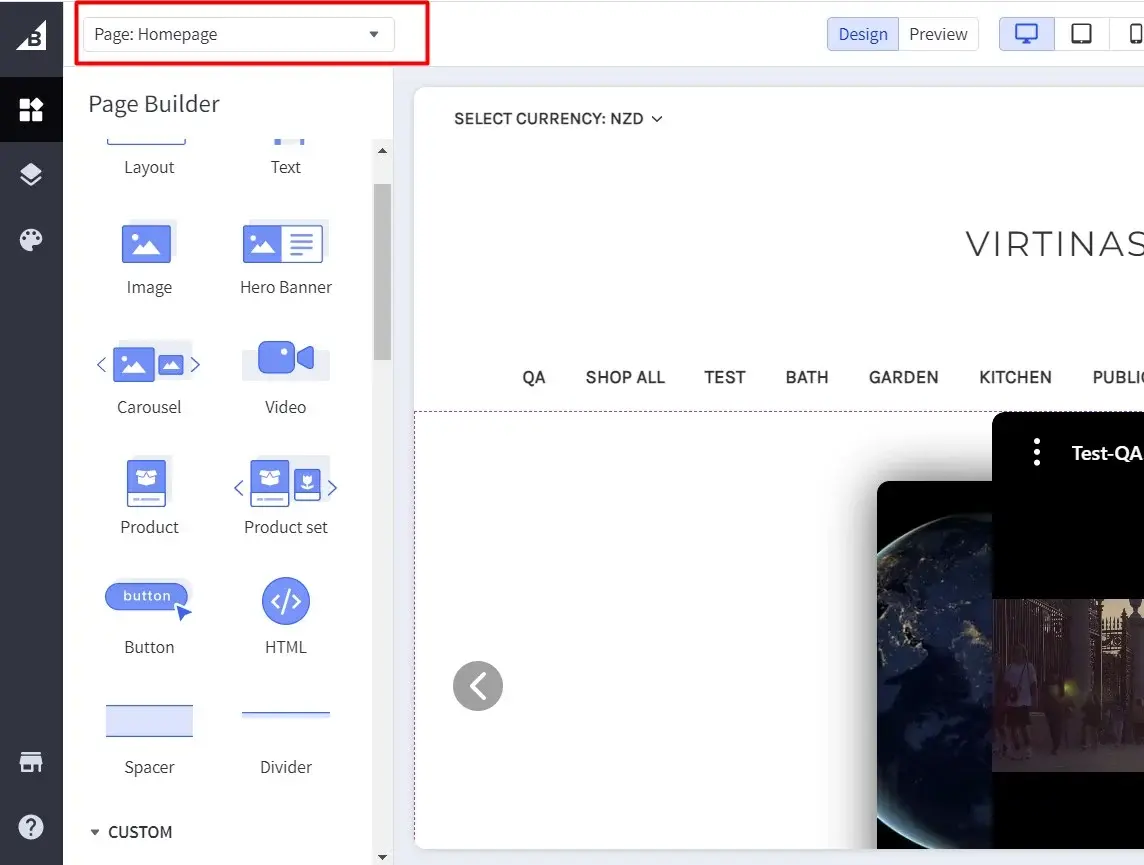Open the Help icon at bottom sidebar
The image size is (1144, 865).
tap(31, 827)
